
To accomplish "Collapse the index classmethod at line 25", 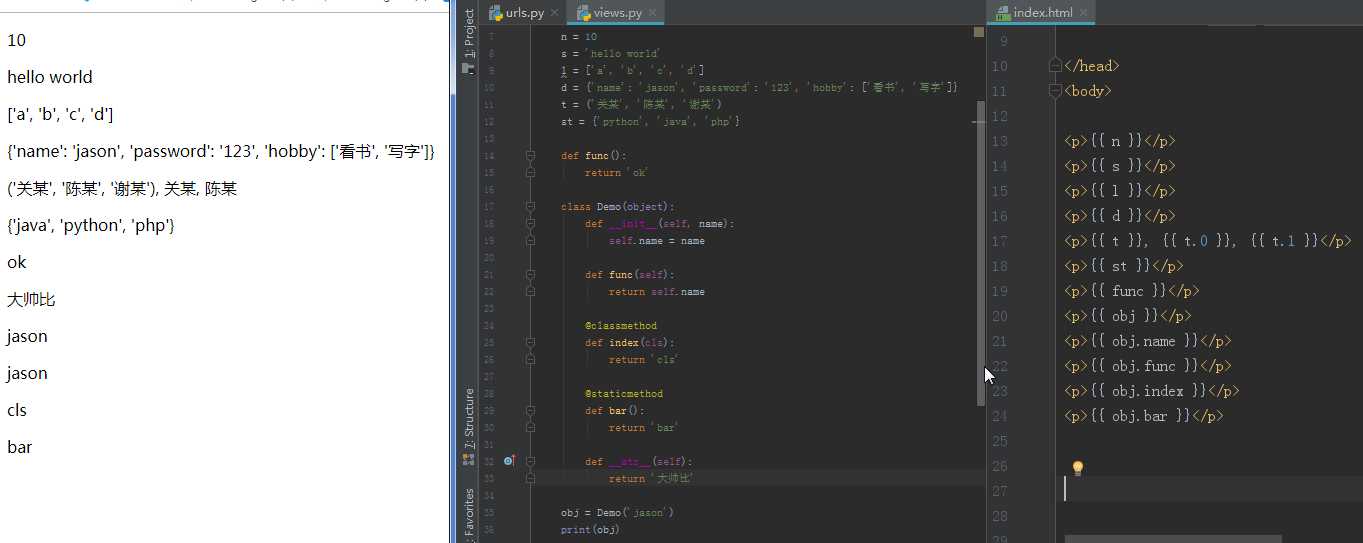I will pyautogui.click(x=529, y=343).
